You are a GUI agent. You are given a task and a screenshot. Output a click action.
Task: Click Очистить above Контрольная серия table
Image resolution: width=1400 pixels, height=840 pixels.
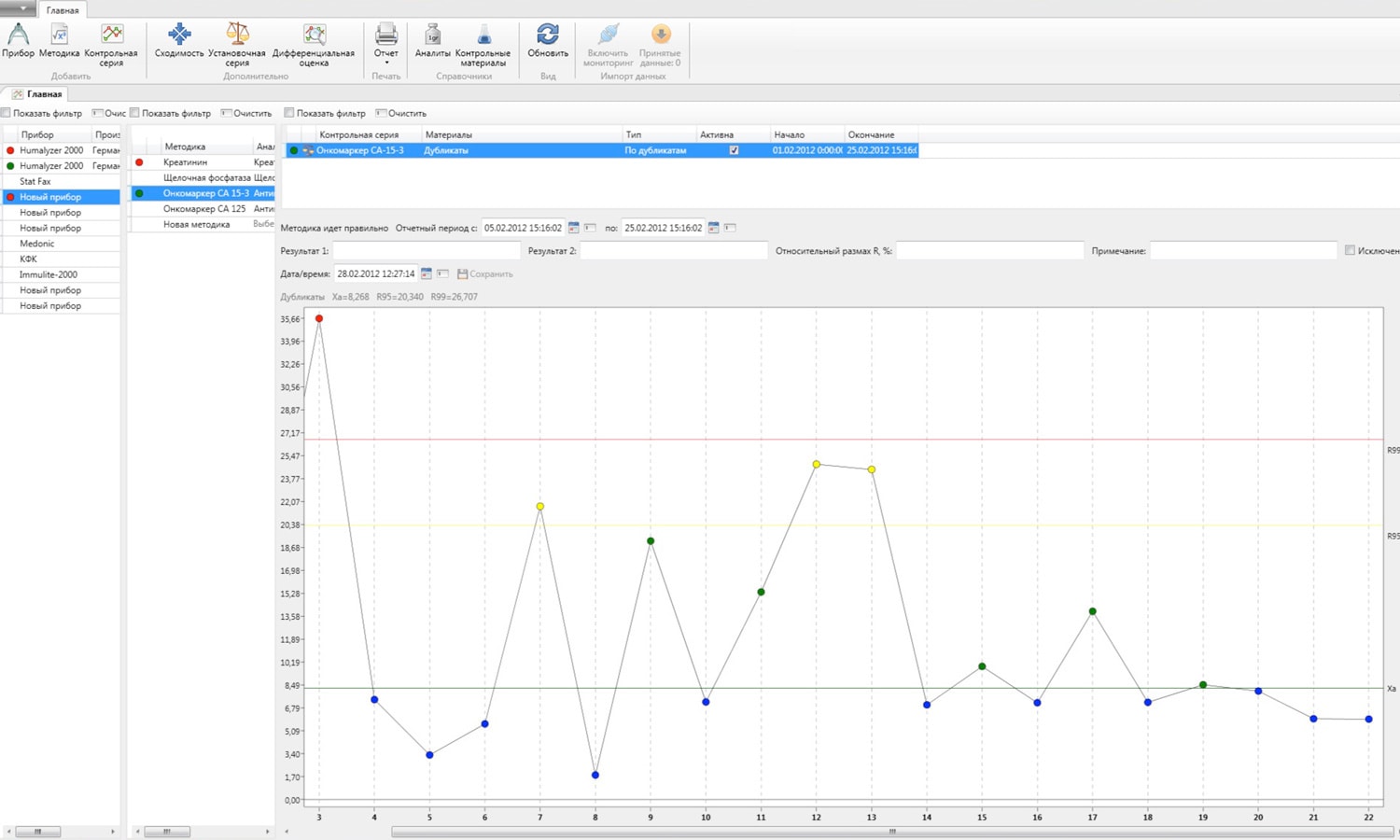coord(401,113)
